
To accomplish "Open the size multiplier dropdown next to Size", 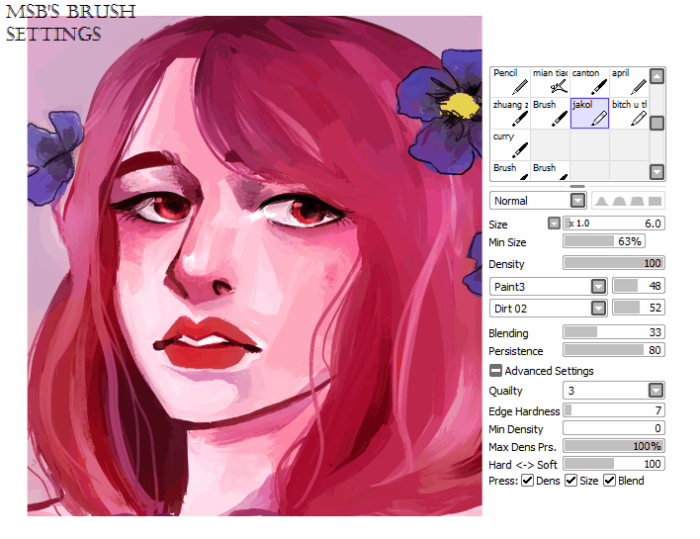I will [x=554, y=223].
